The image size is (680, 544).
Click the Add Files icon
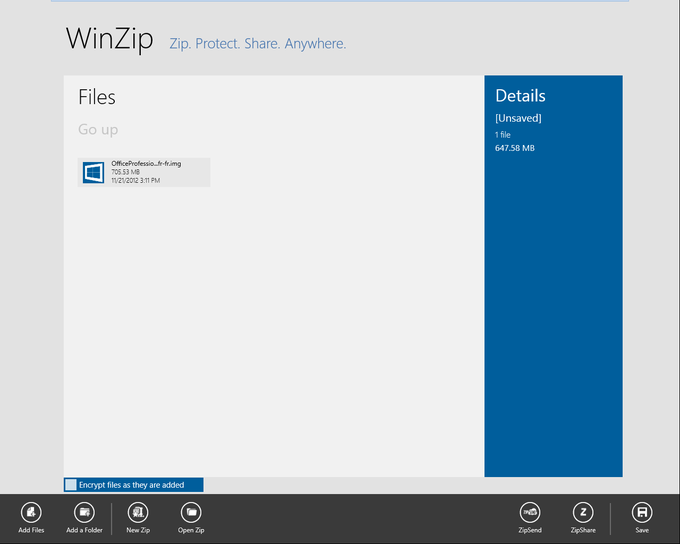[31, 512]
